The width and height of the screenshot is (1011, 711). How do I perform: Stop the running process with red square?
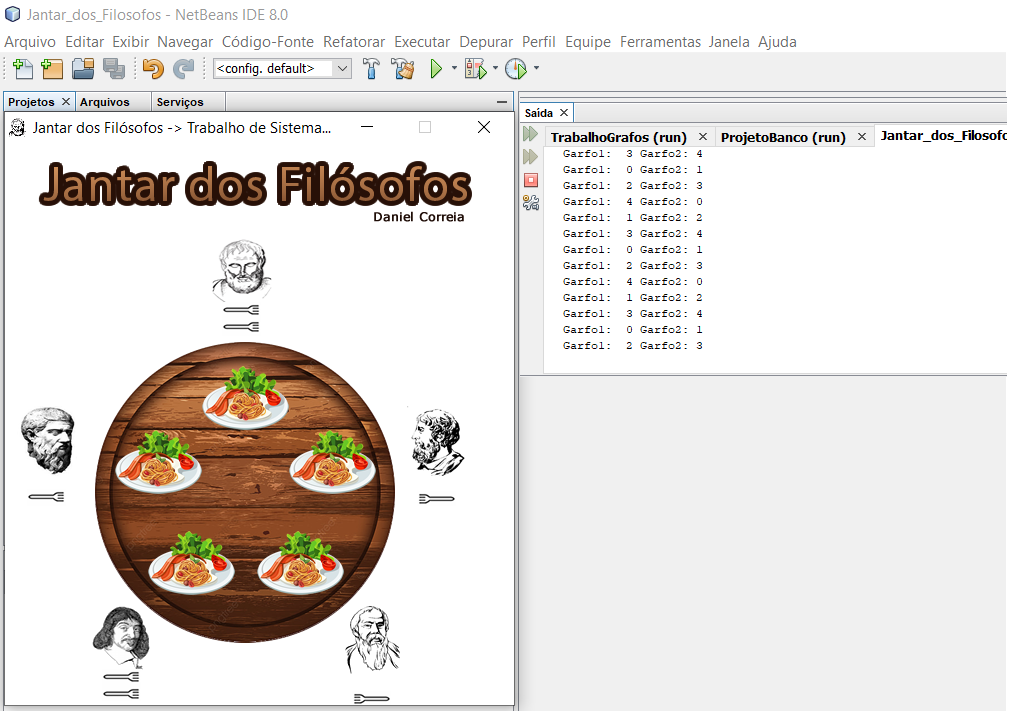531,180
